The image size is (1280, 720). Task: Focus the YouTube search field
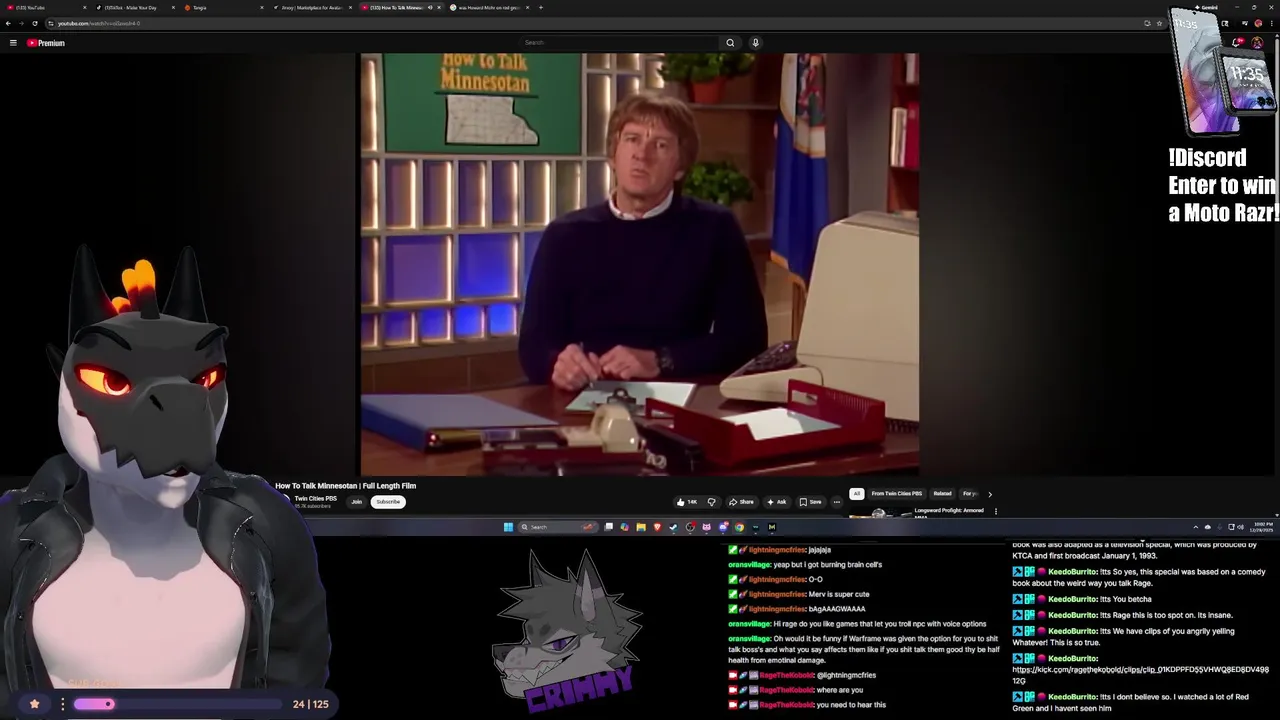tap(620, 43)
